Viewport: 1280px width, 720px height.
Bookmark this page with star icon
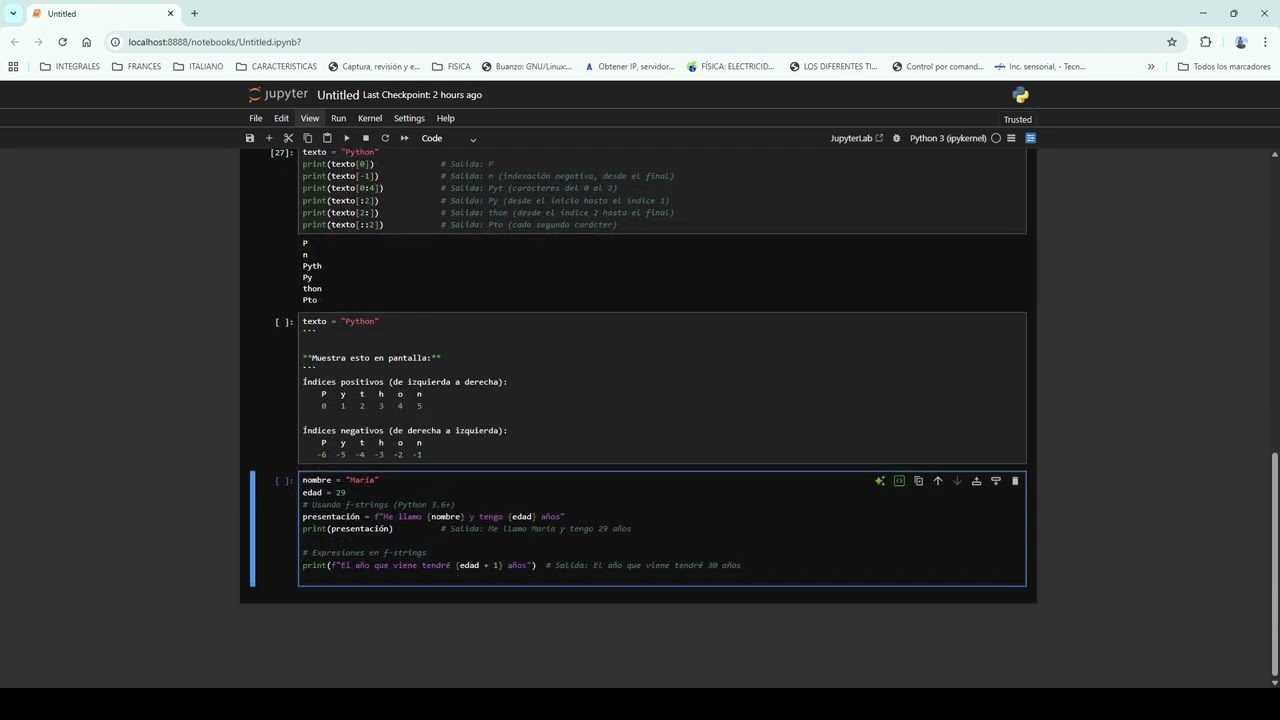(1172, 42)
